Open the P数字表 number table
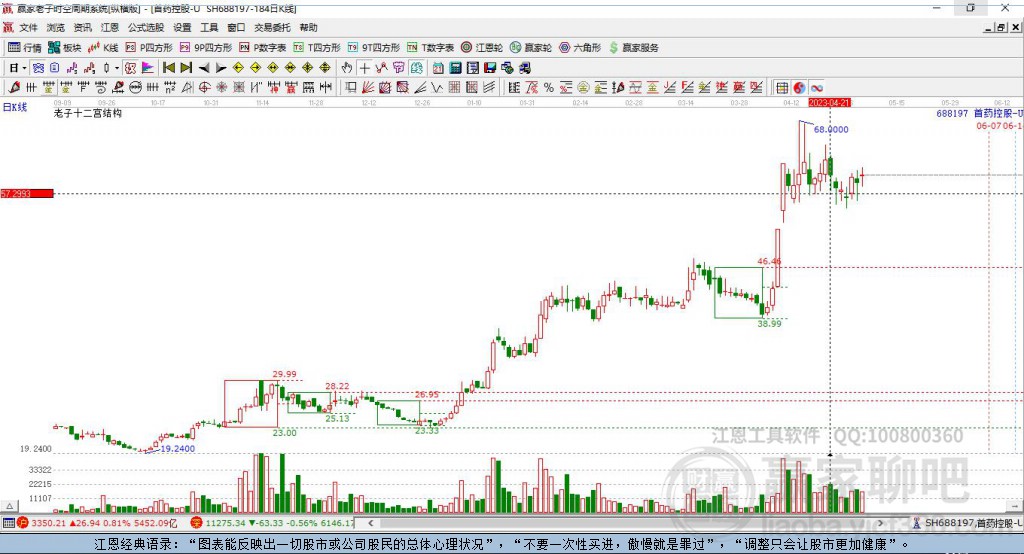The width and height of the screenshot is (1024, 554). [x=263, y=48]
